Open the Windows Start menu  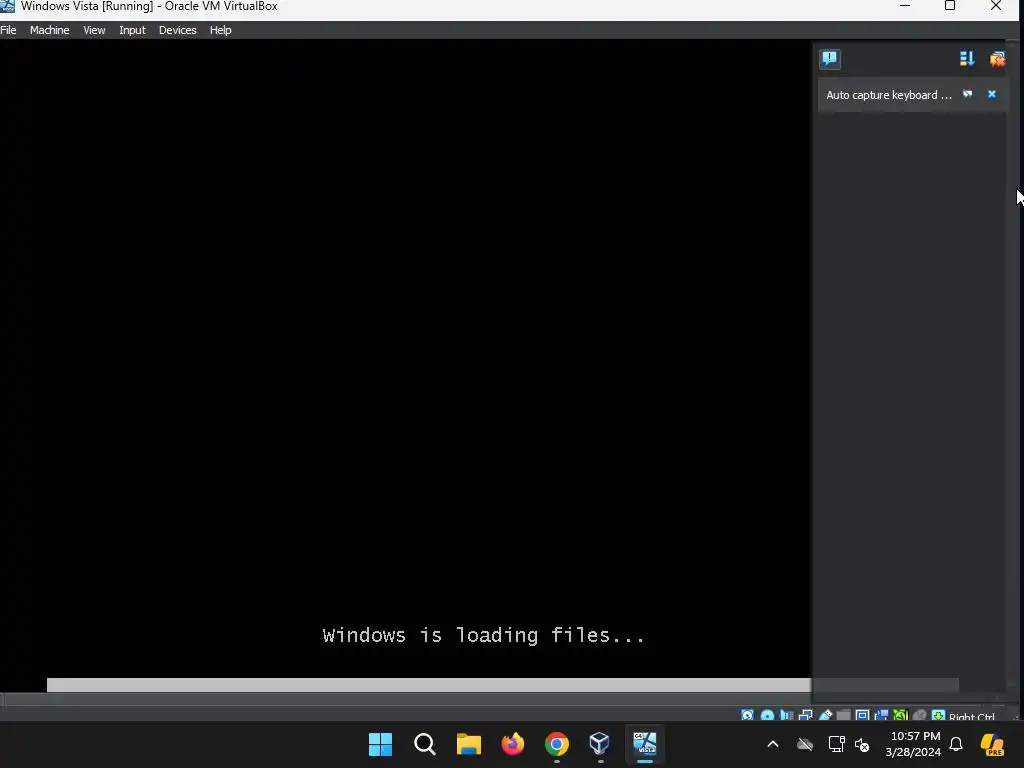click(381, 744)
